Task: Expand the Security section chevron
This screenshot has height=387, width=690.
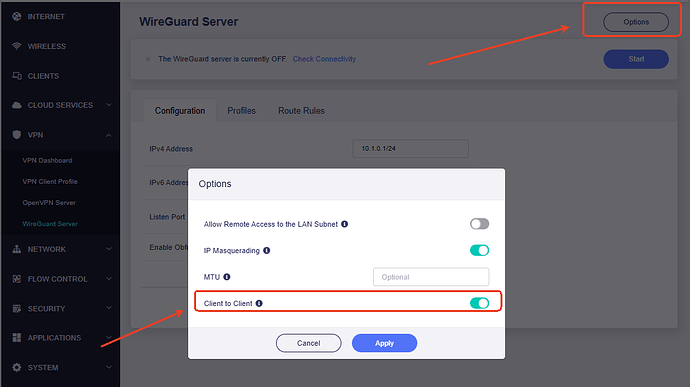Action: 109,308
